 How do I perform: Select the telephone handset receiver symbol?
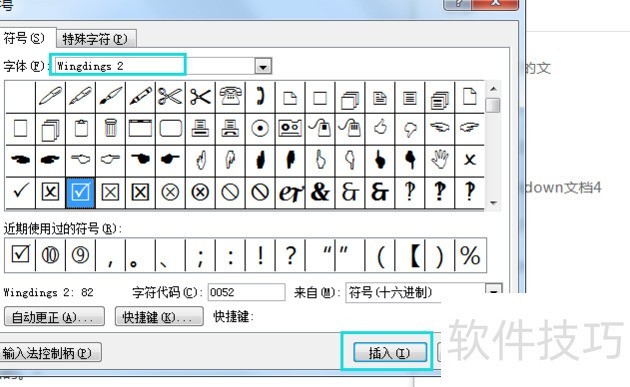click(260, 97)
